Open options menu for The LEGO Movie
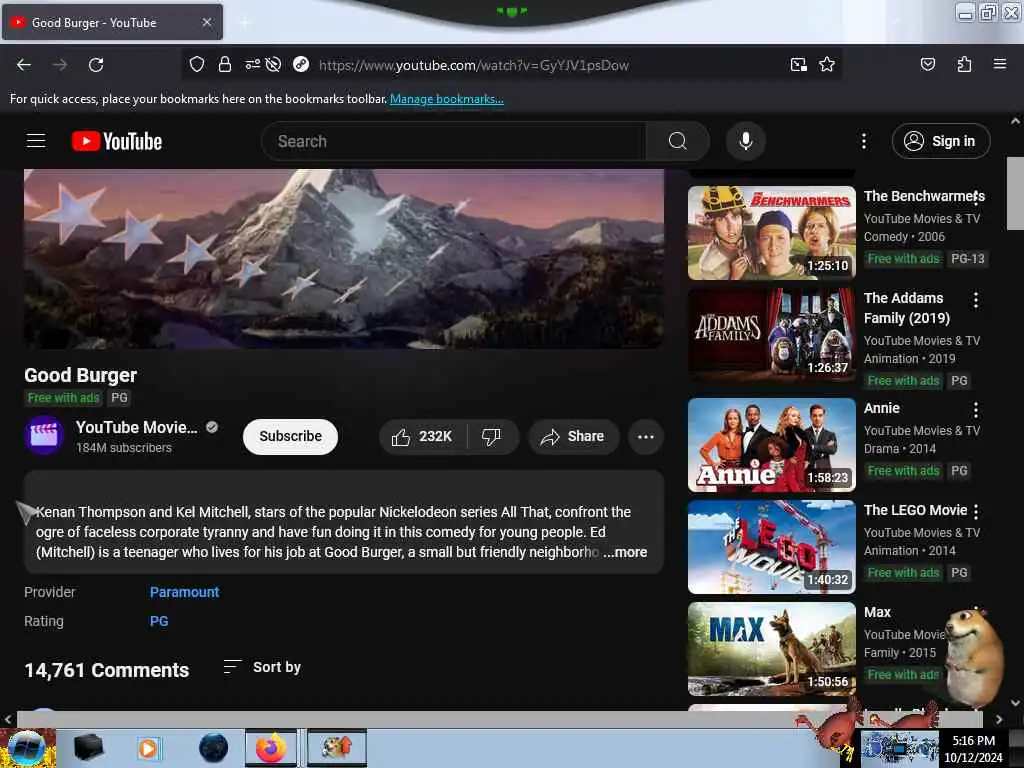The width and height of the screenshot is (1024, 768). coord(976,511)
